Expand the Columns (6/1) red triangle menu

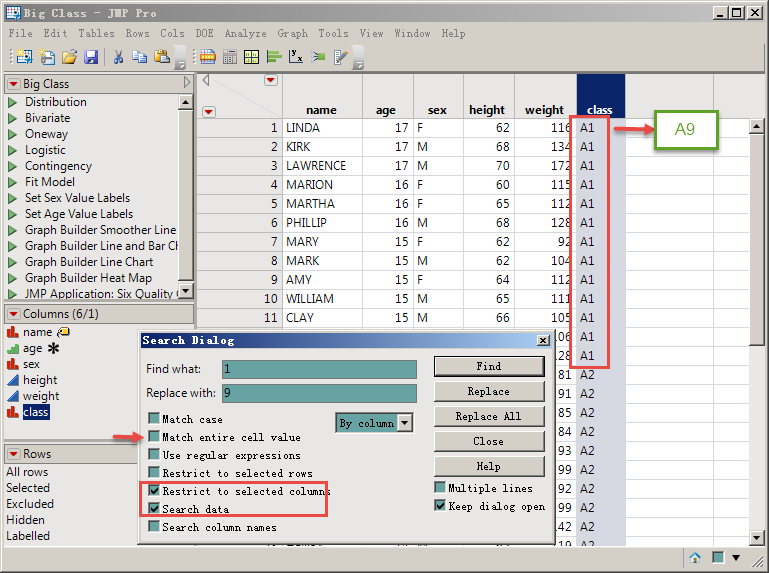coord(13,314)
